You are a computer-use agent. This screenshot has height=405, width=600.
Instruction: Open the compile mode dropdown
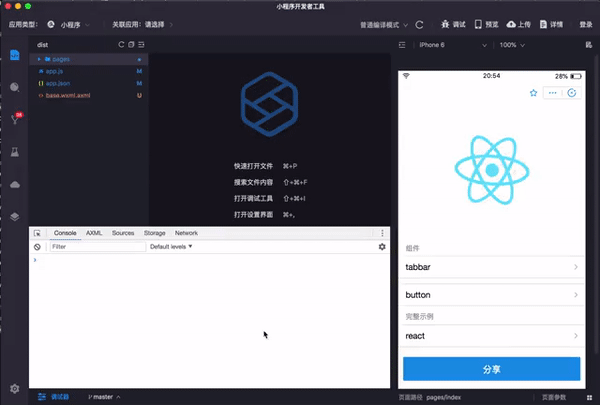(x=384, y=25)
